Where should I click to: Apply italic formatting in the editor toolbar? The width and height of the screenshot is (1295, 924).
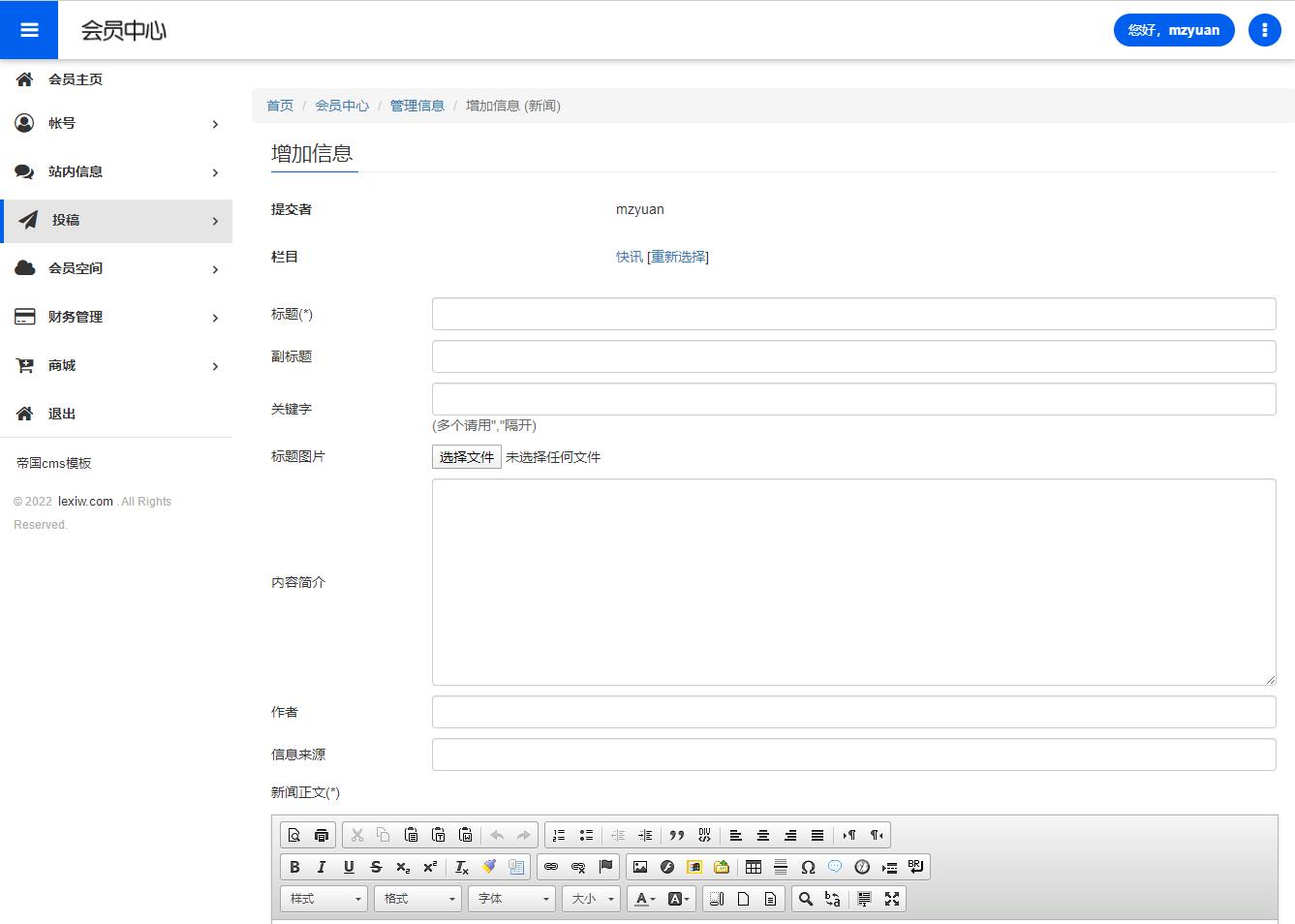322,867
